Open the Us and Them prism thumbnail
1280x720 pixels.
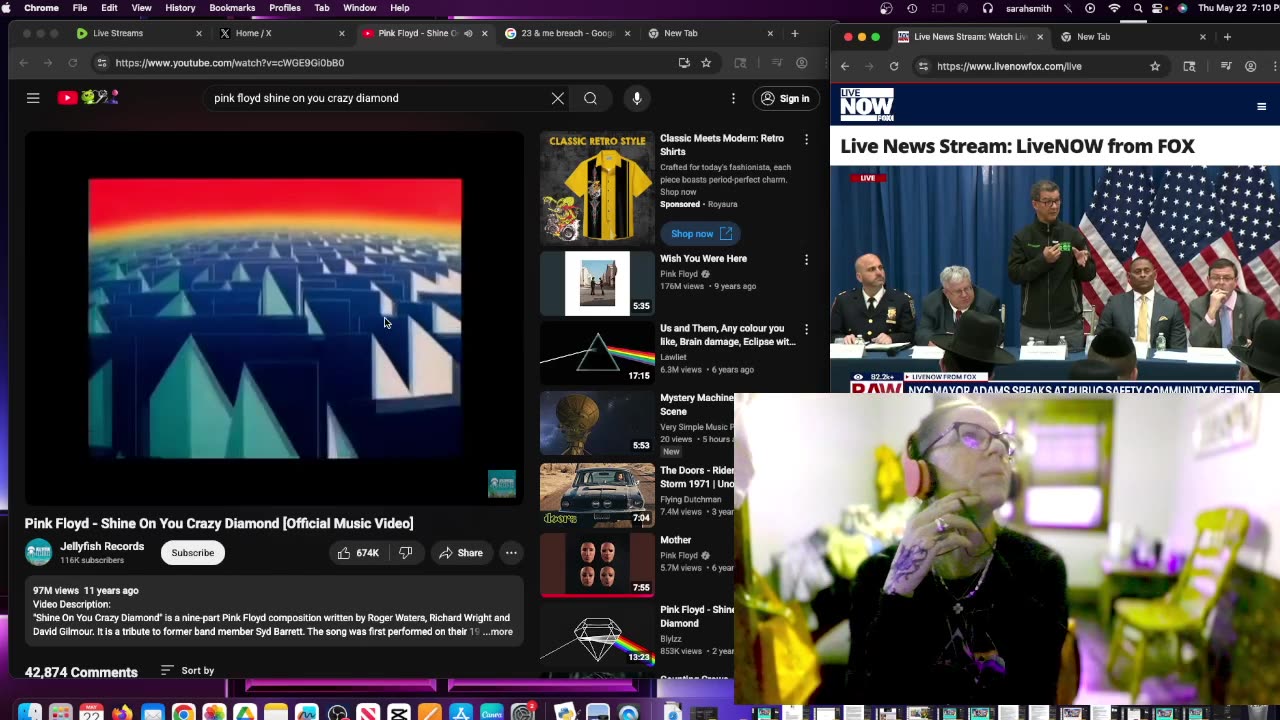point(597,353)
